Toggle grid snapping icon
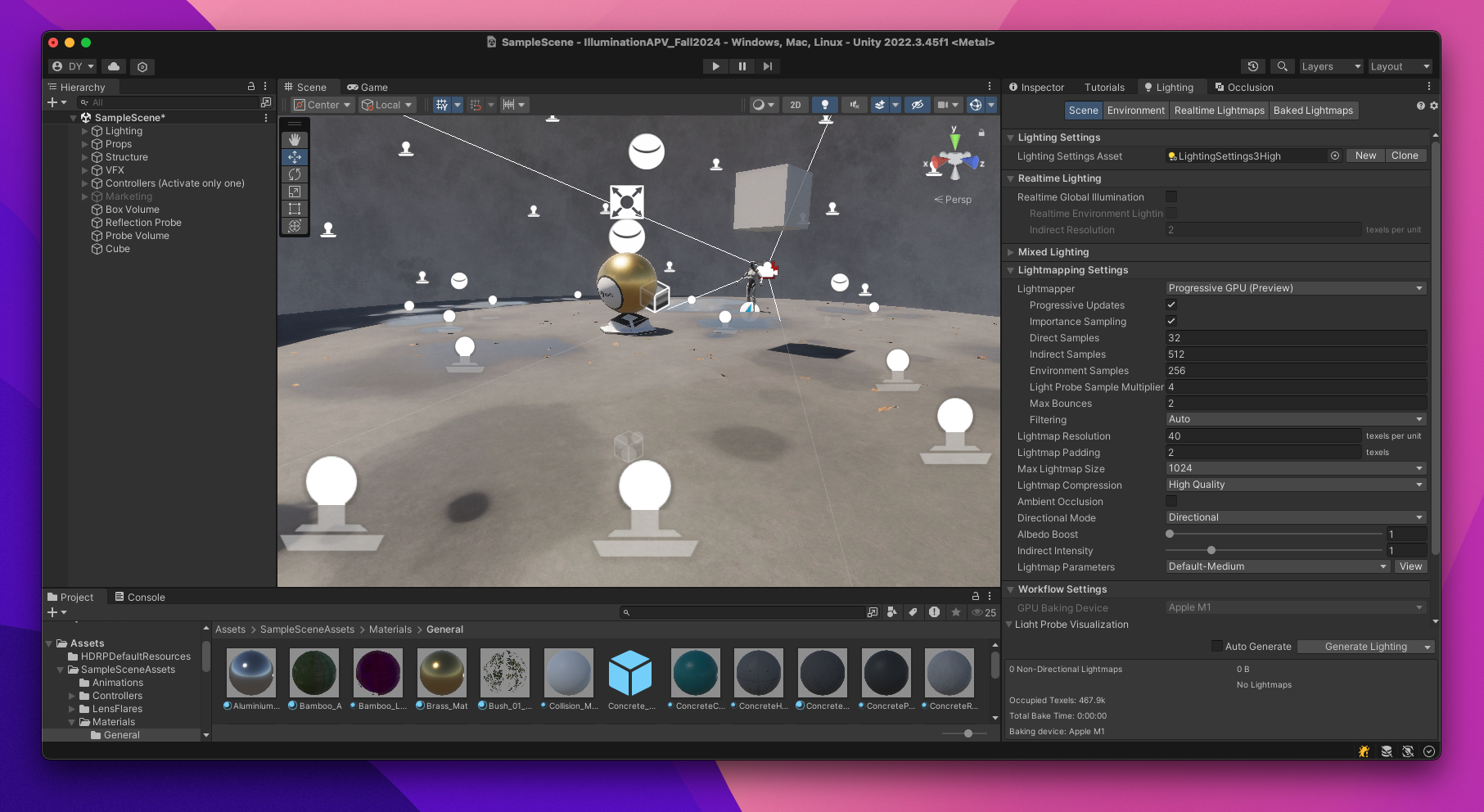This screenshot has width=1484, height=812. (476, 105)
